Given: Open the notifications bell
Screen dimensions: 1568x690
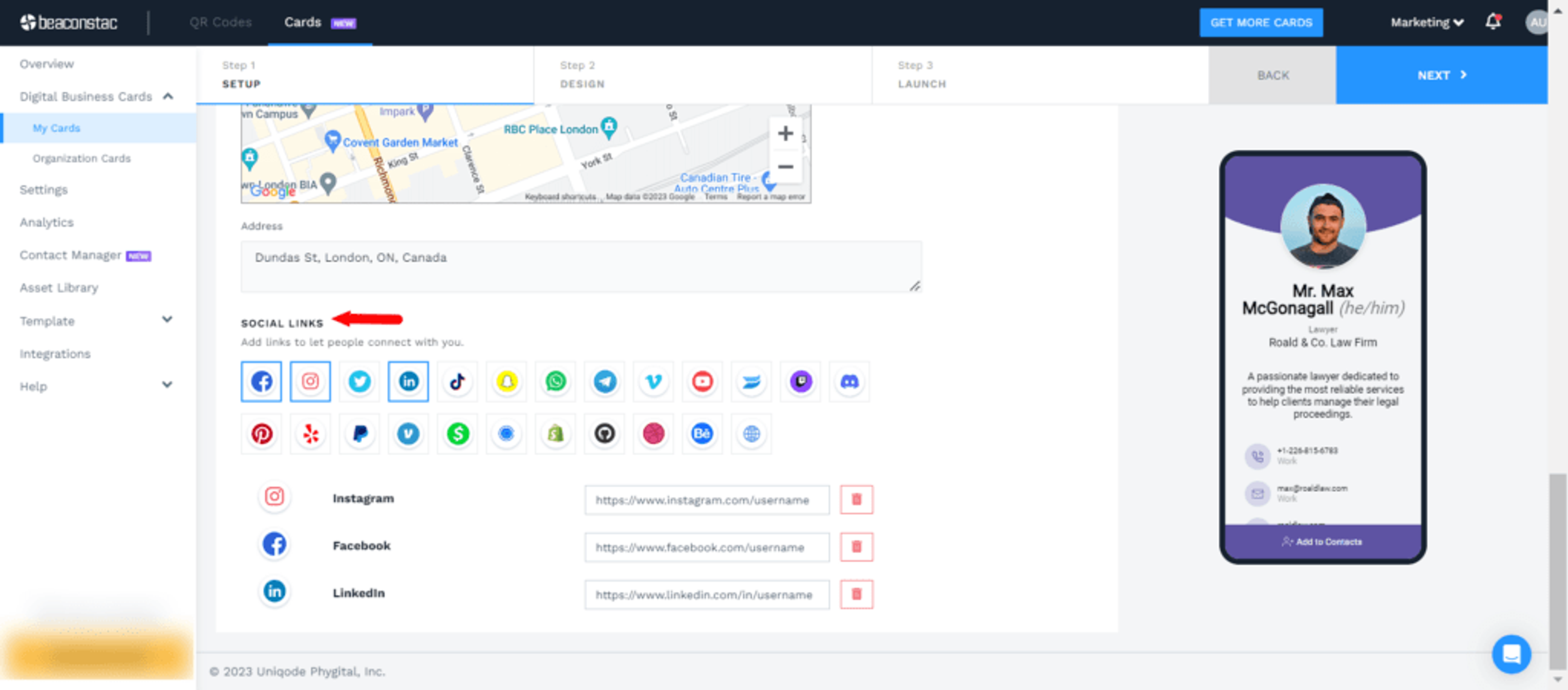Looking at the screenshot, I should tap(1492, 22).
